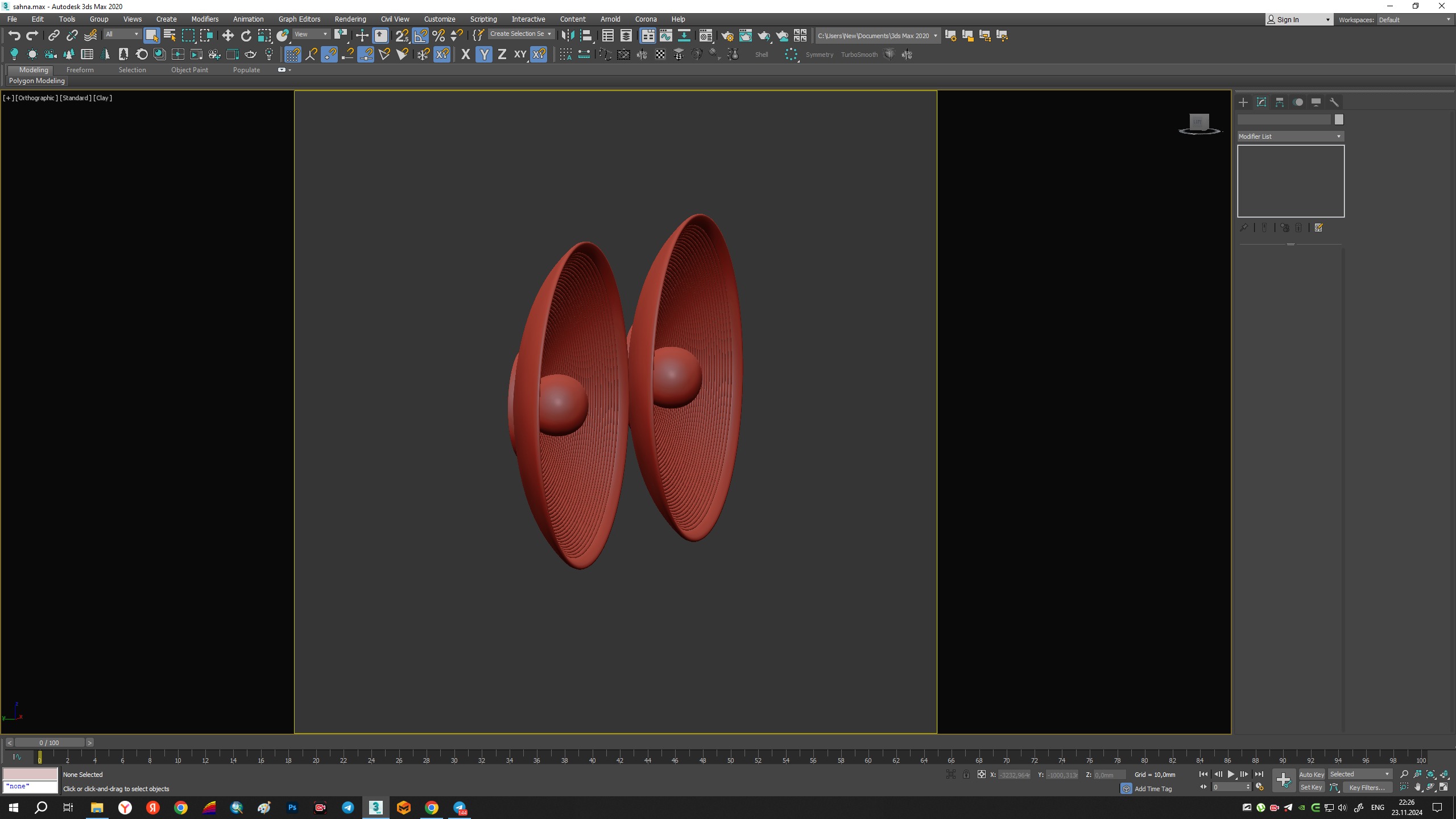This screenshot has height=819, width=1456.
Task: Activate the Select and Scale tool
Action: 264,36
